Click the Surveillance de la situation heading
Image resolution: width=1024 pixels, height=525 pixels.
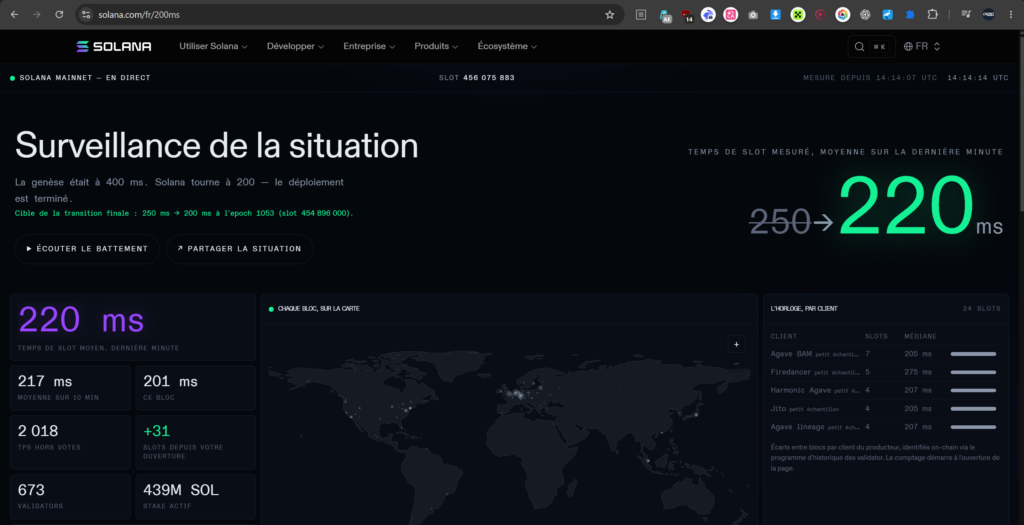pos(216,145)
